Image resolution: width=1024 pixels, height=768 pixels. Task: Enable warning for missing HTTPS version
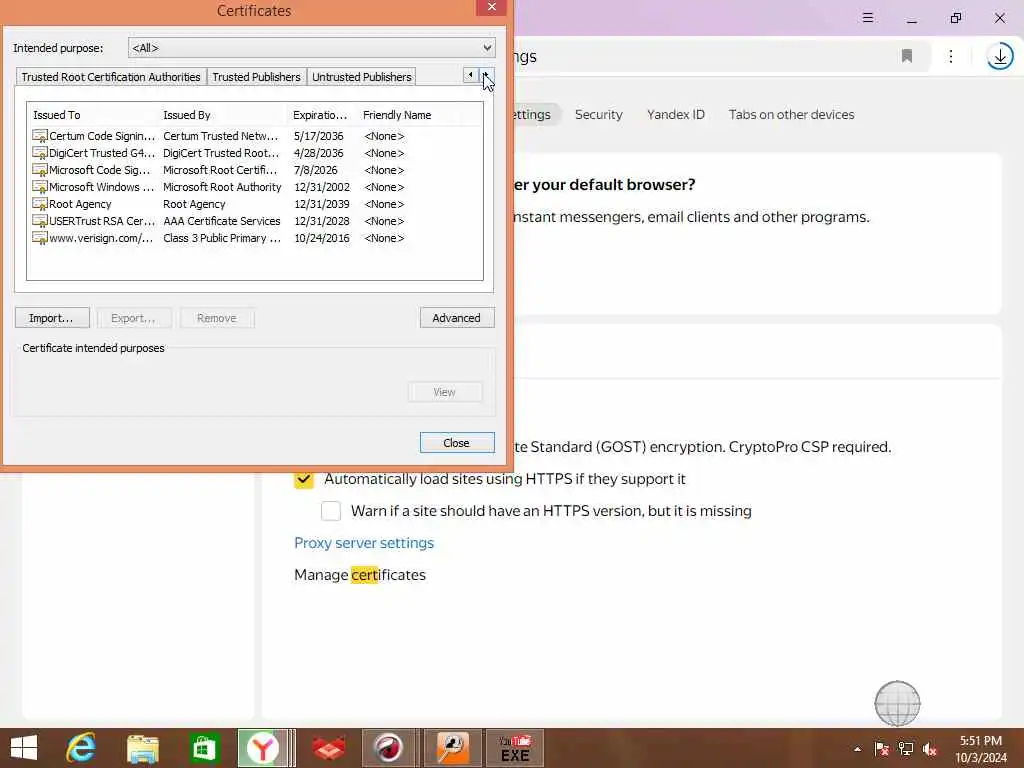point(330,511)
